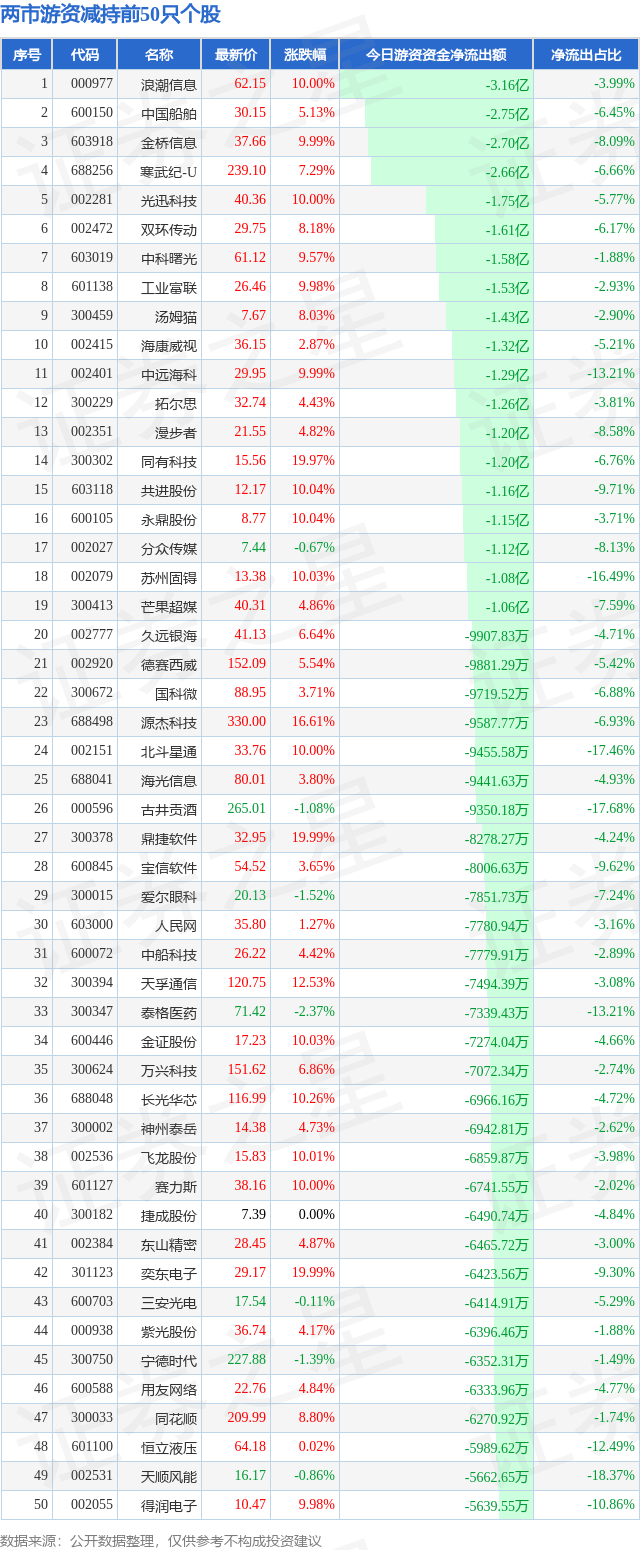The width and height of the screenshot is (640, 1550).
Task: Select the stock name 古井贡酒
Action: click(x=169, y=810)
